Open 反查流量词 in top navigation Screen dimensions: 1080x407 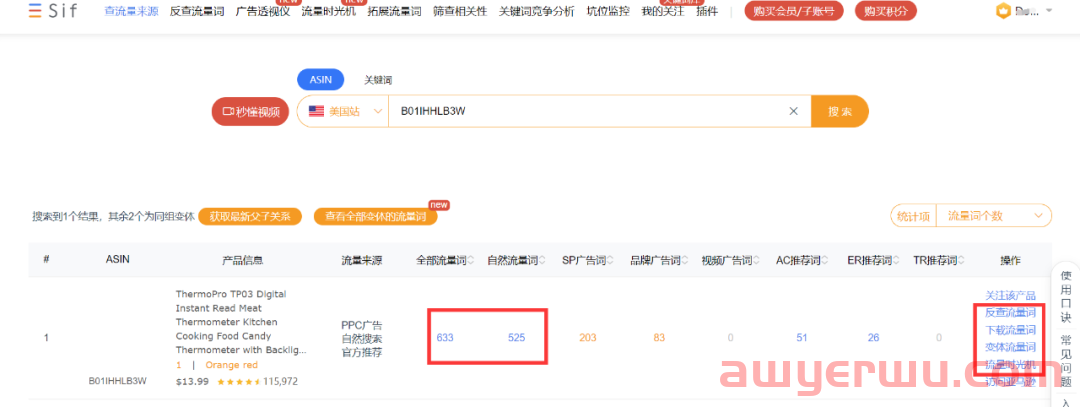coord(197,12)
